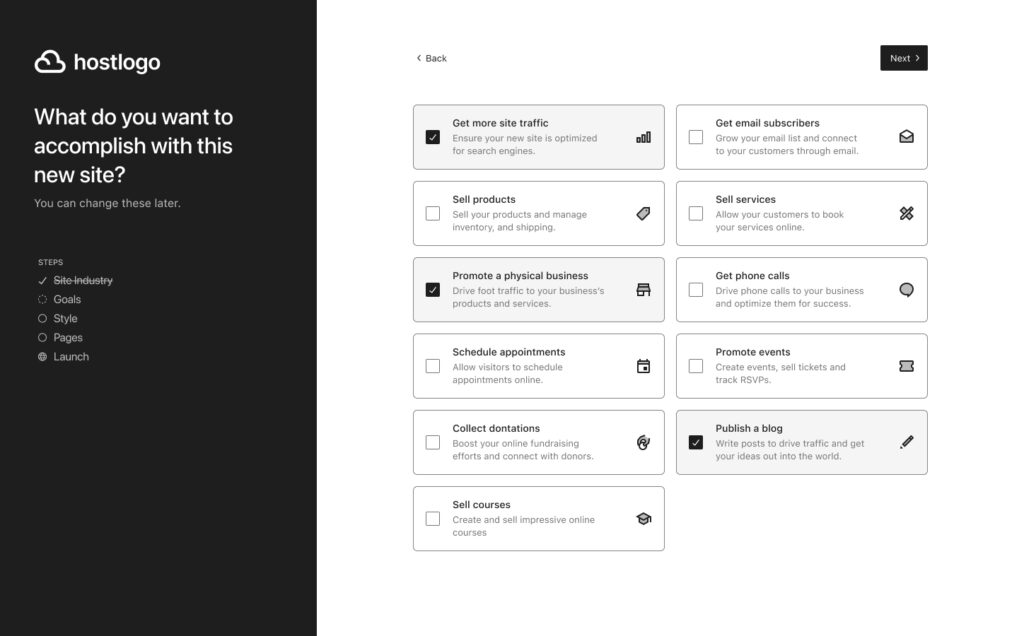Go to the Site Industry step
The height and width of the screenshot is (636, 1024).
pyautogui.click(x=83, y=281)
